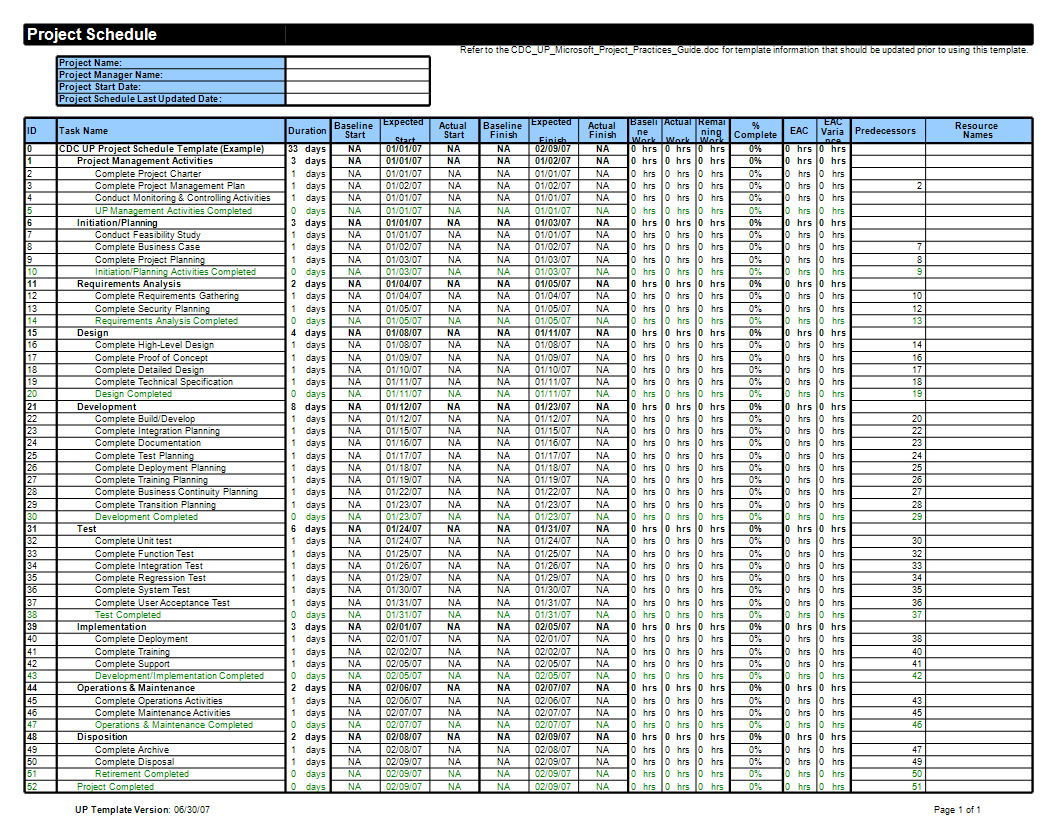The width and height of the screenshot is (1058, 817).
Task: Select the "Baseline Start" column header
Action: pos(354,130)
